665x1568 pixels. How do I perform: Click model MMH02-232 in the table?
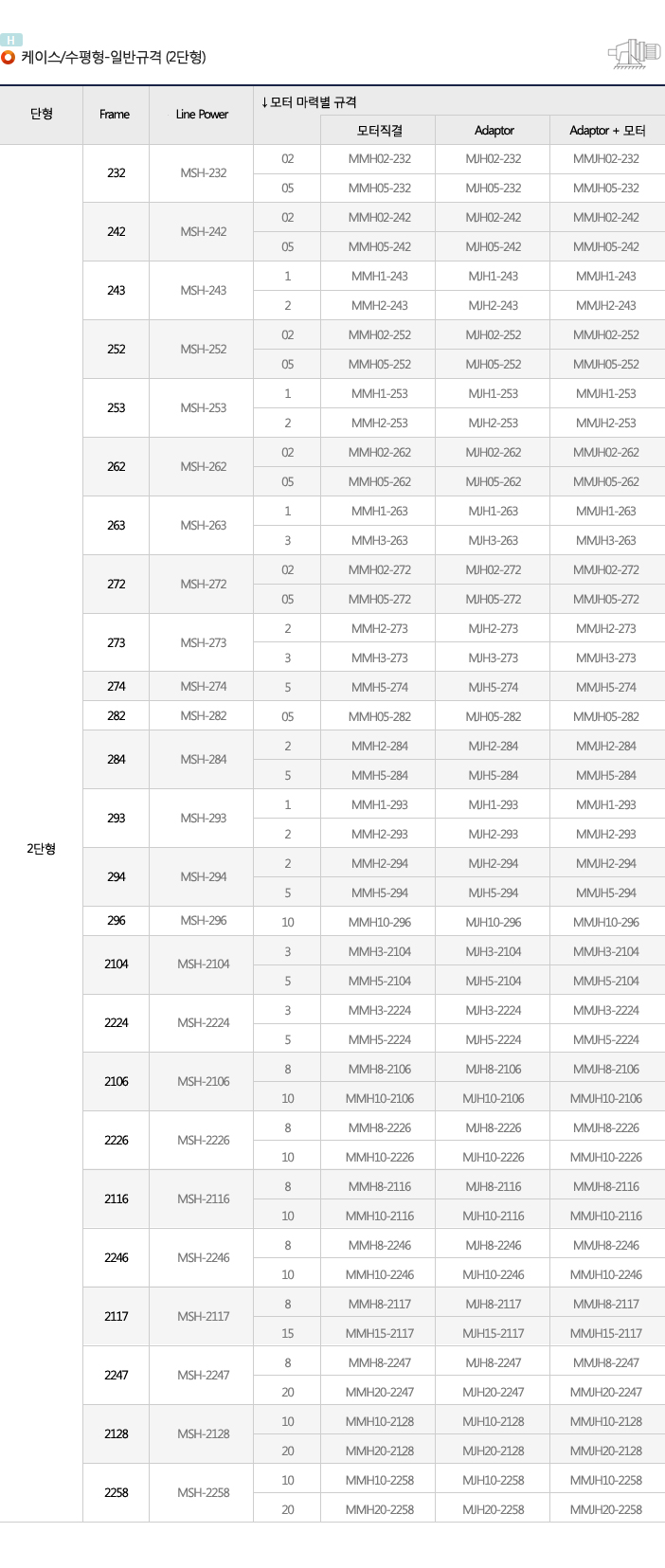379,159
